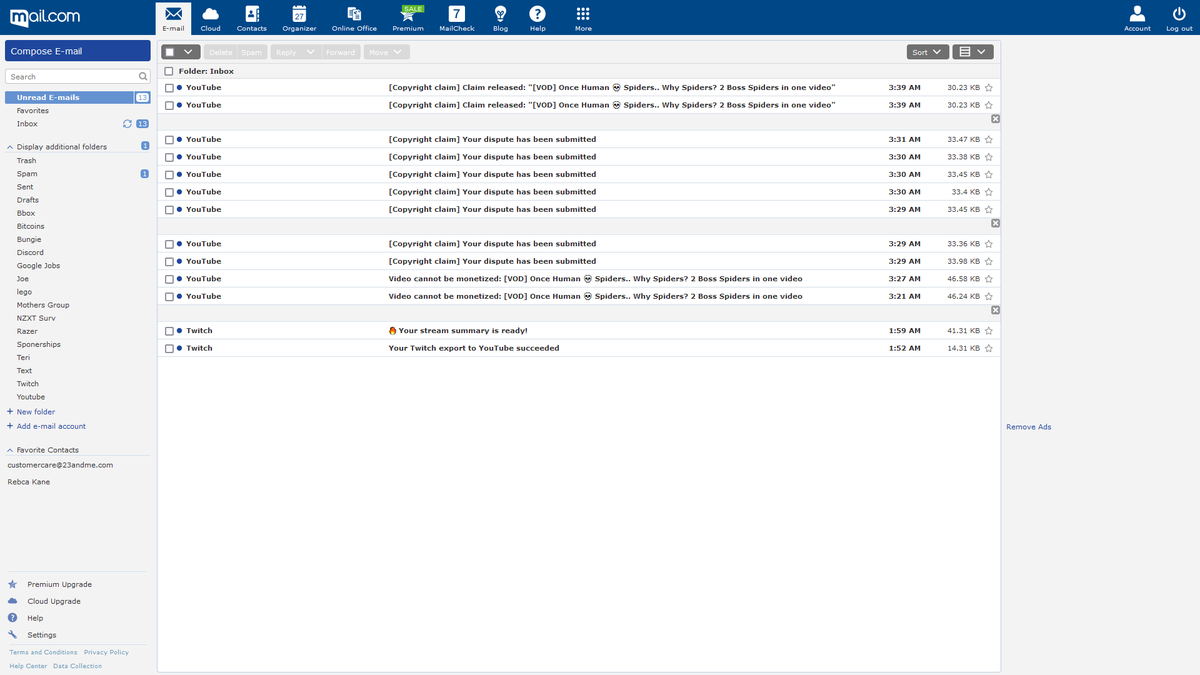Screen dimensions: 1200x675
Task: Tick the checkbox for the 3:21 AM monetized email
Action: 169,296
